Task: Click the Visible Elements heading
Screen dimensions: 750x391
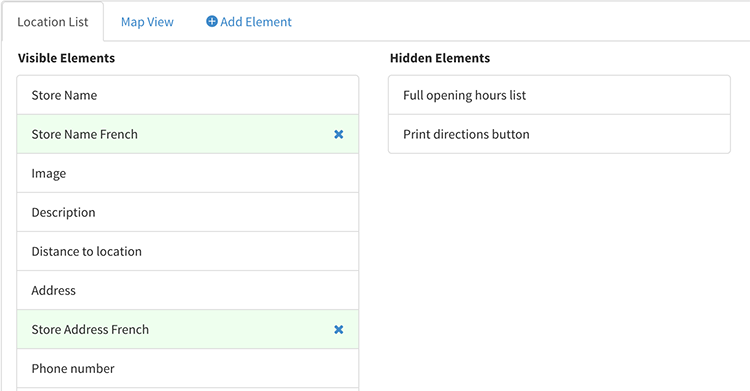Action: click(66, 58)
